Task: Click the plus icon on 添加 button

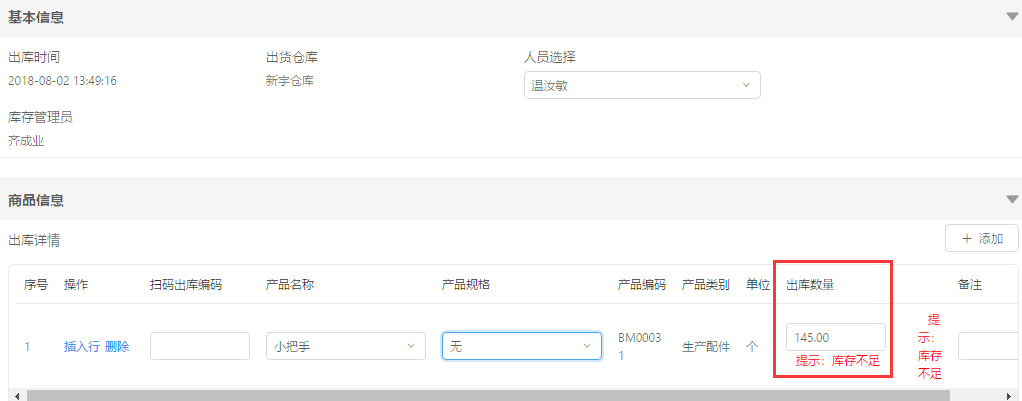Action: (967, 239)
